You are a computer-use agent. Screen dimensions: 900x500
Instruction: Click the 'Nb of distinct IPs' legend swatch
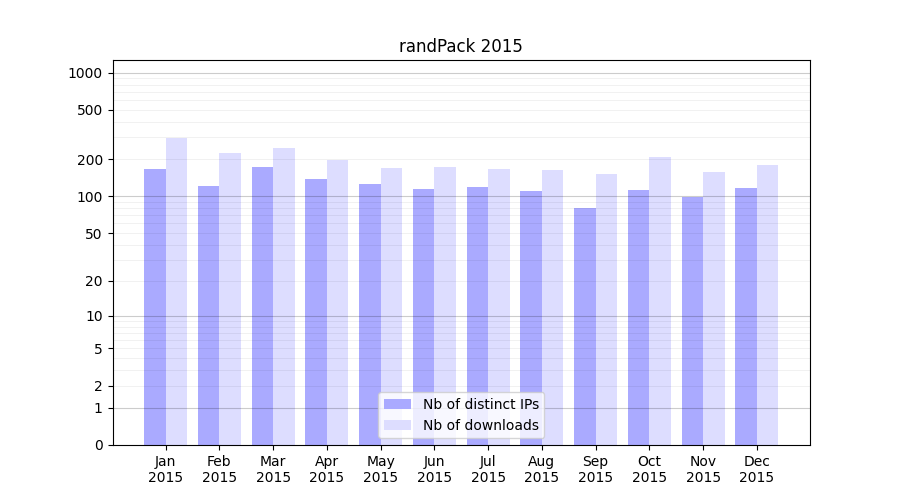pos(397,404)
